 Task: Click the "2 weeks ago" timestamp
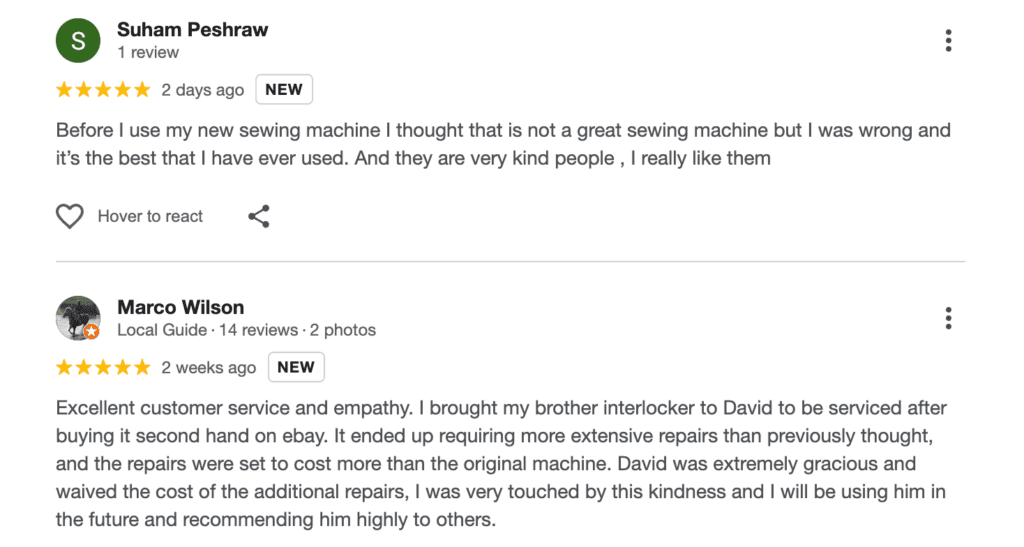tap(208, 367)
